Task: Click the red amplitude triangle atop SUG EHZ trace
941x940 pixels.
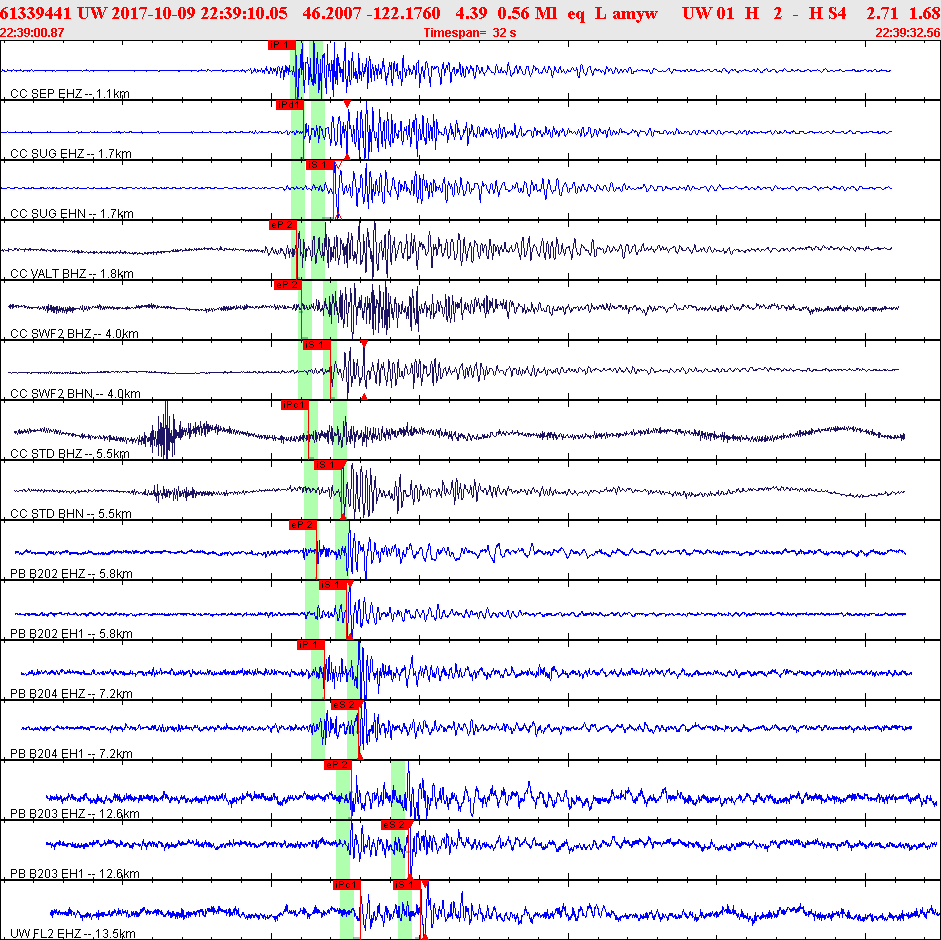Action: click(x=347, y=104)
